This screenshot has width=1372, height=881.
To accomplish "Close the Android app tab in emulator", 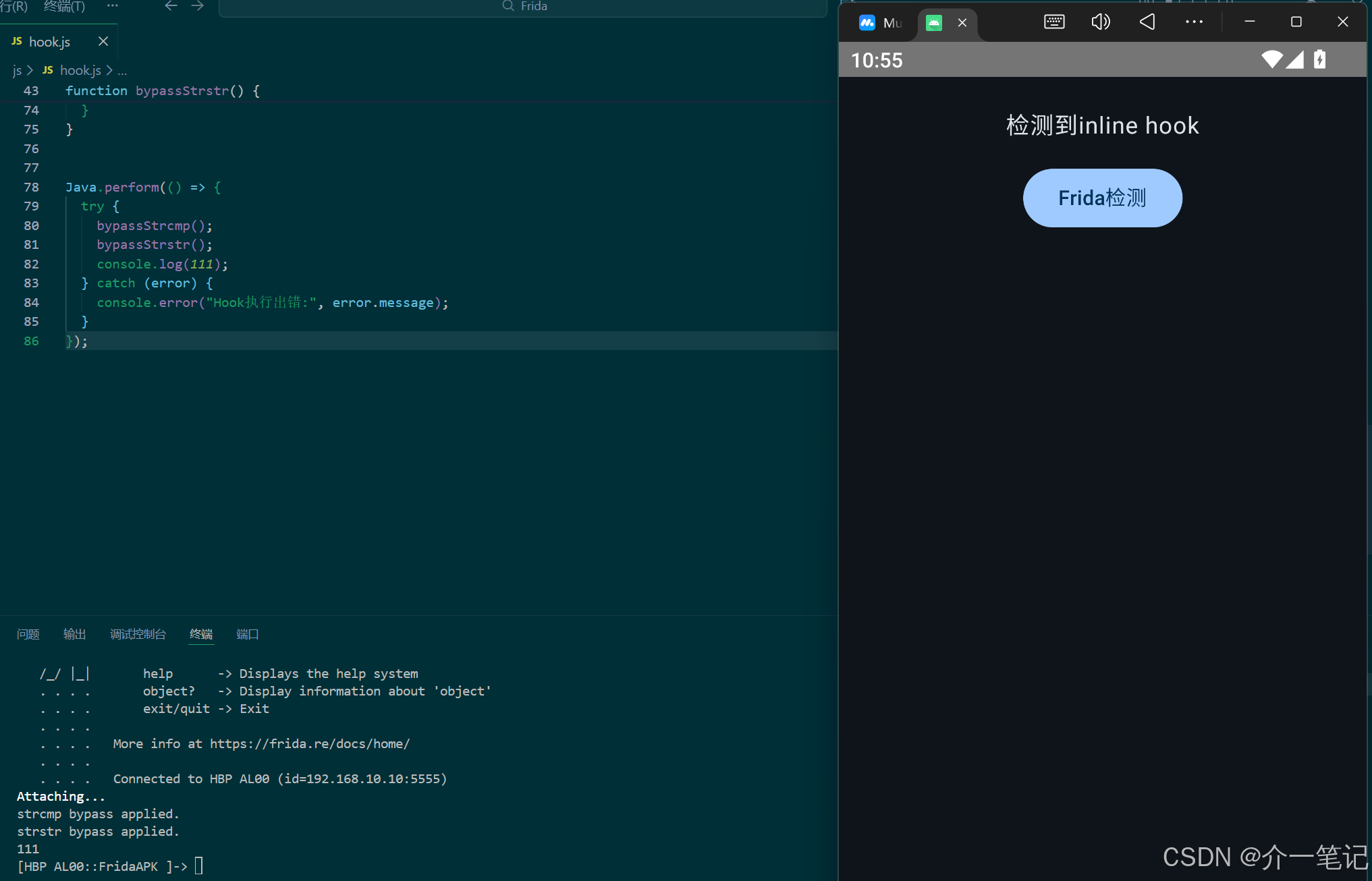I will pos(962,23).
